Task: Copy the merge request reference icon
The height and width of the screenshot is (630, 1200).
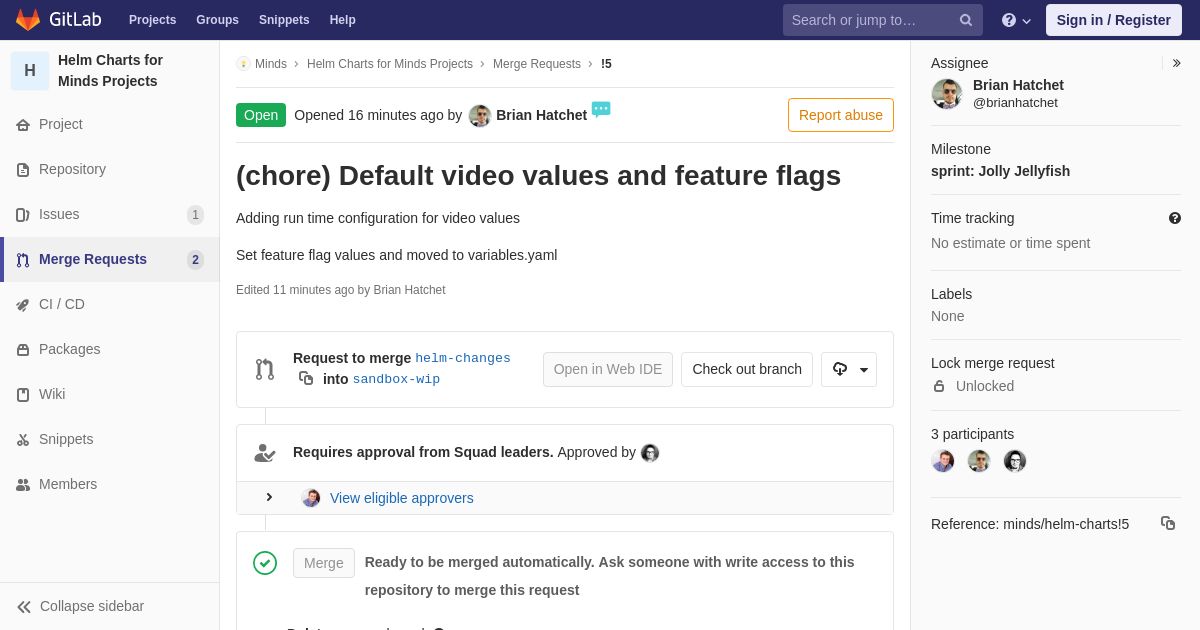Action: 1168,523
